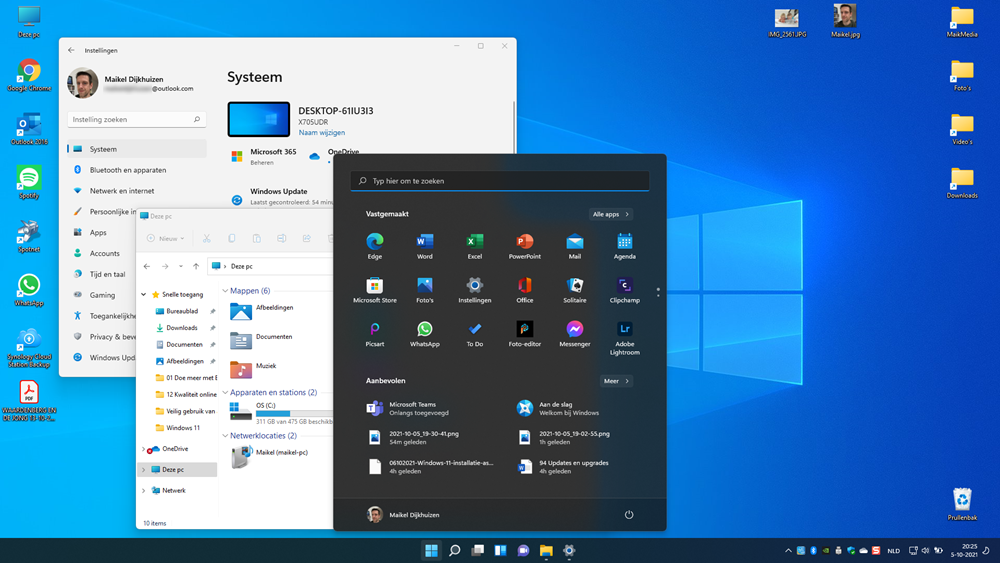The width and height of the screenshot is (1000, 563).
Task: Expand Netwerk node in Explorer tree
Action: tap(143, 490)
